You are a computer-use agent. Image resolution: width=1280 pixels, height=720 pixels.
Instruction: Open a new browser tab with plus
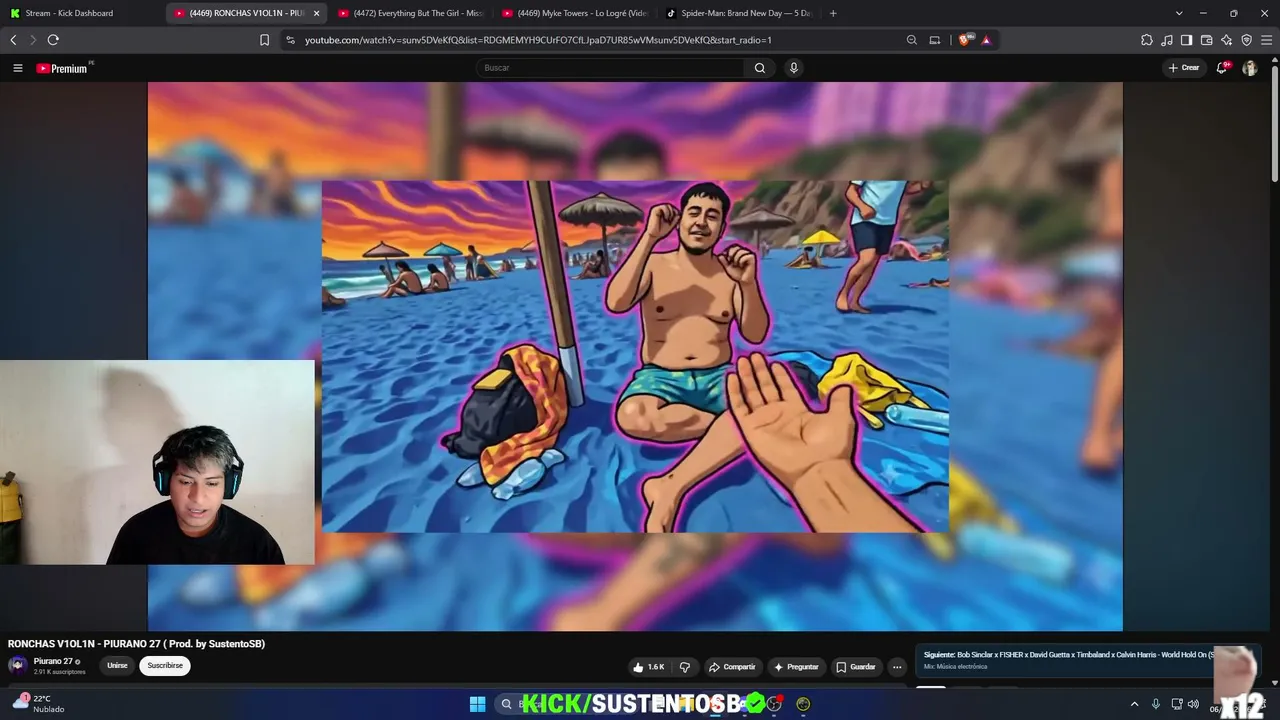coord(833,13)
